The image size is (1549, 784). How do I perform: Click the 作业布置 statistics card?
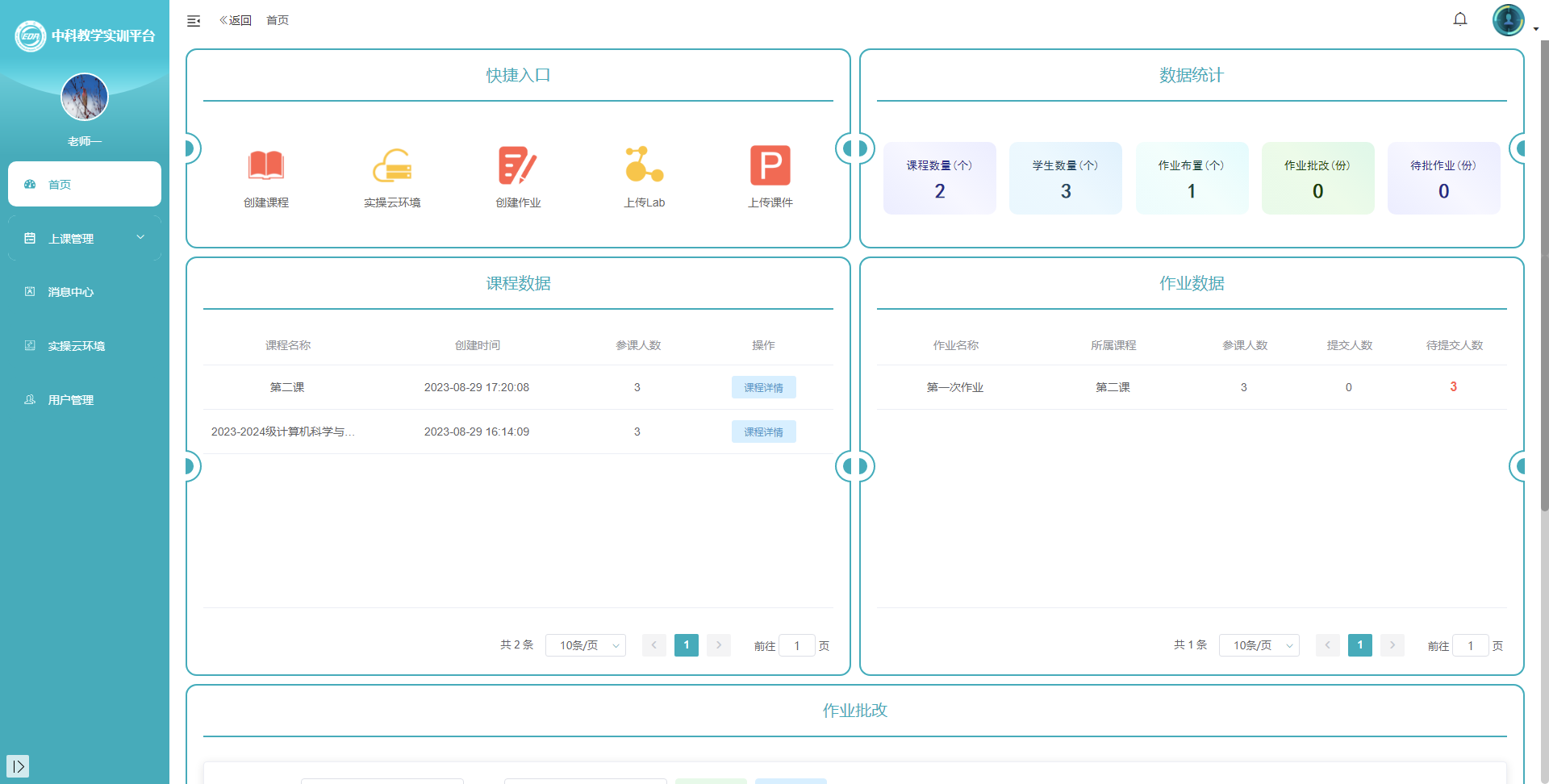click(x=1192, y=178)
